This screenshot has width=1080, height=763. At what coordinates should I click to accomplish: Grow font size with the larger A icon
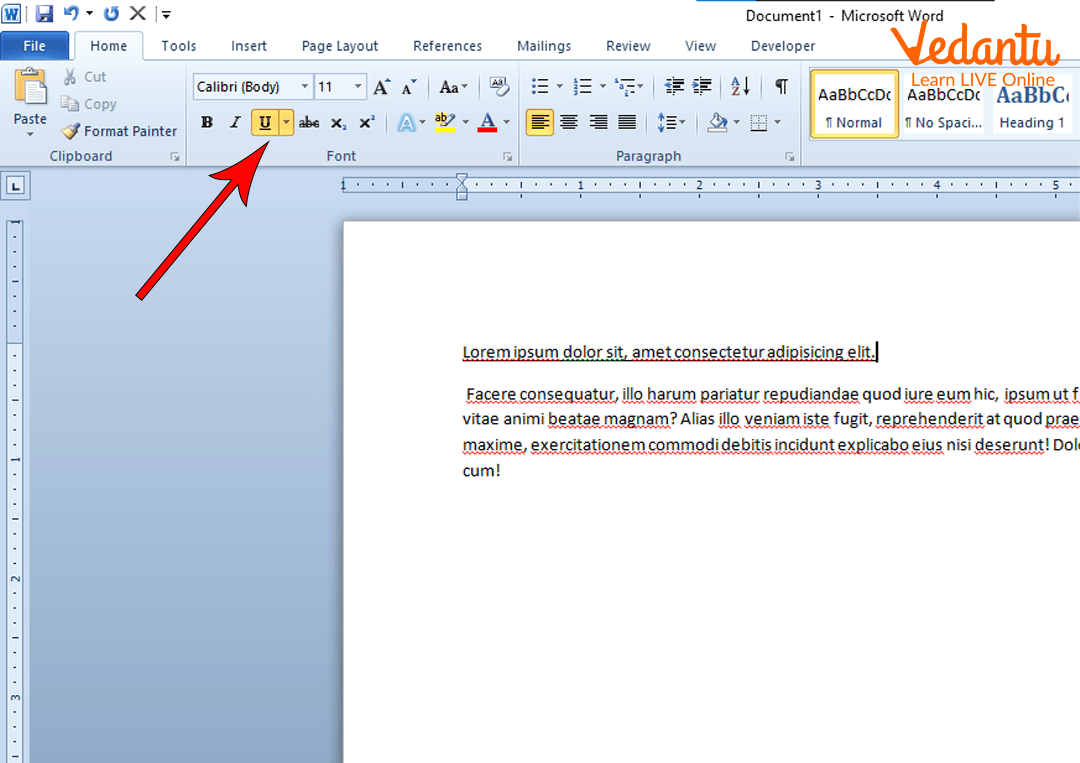[381, 88]
